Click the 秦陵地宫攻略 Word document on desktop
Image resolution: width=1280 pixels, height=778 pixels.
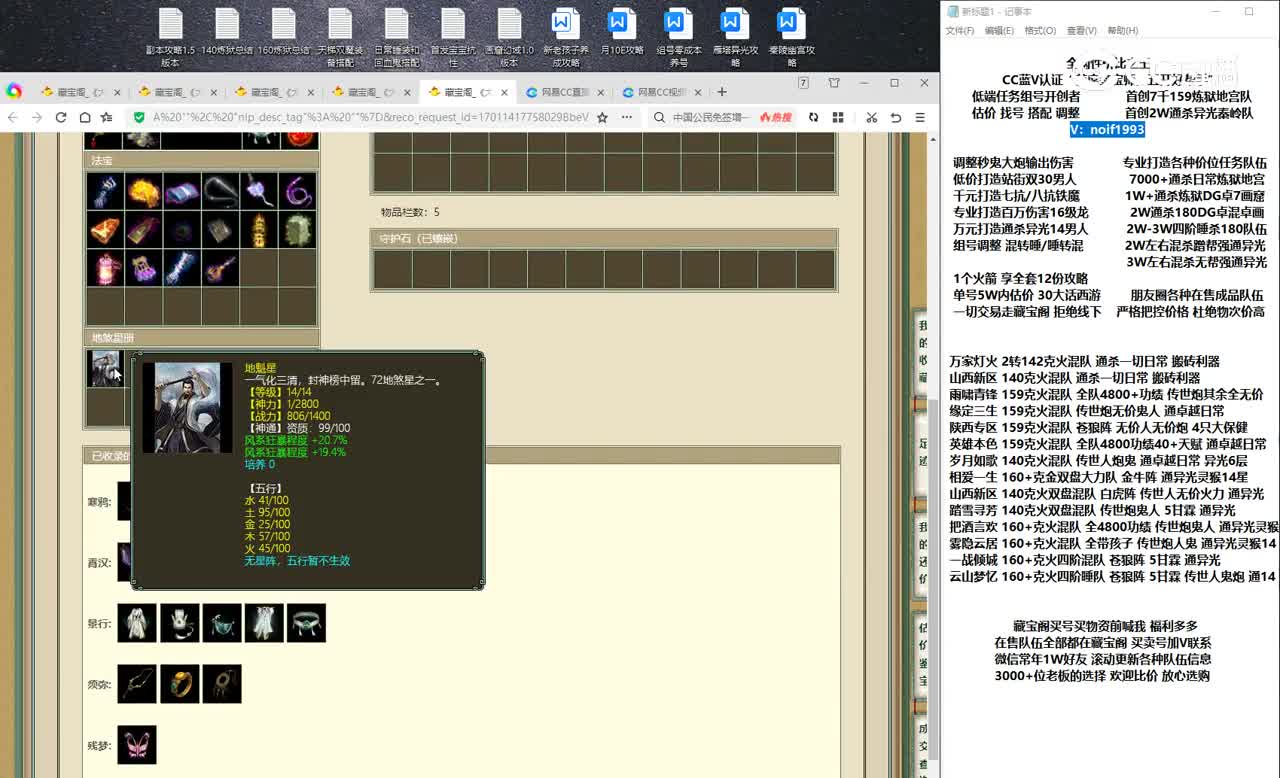coord(791,37)
